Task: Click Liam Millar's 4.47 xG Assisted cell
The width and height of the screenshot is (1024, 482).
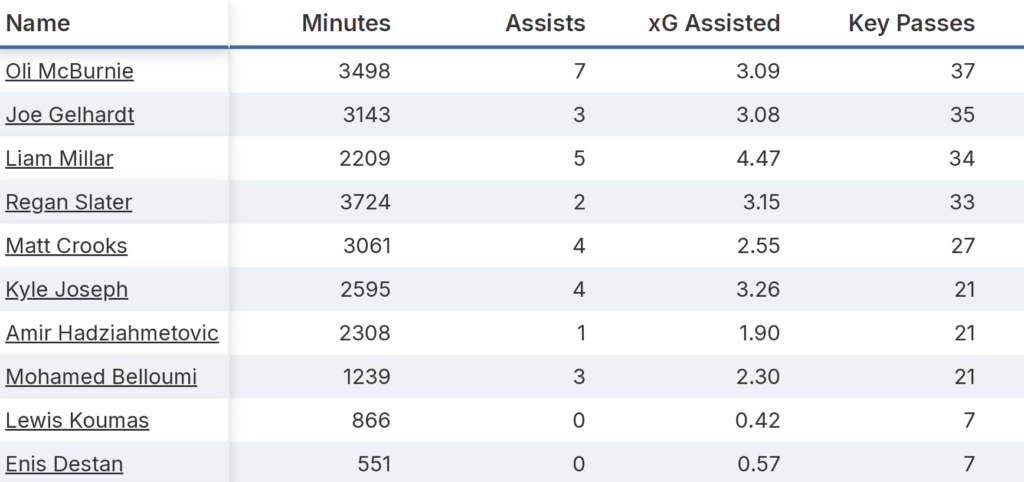Action: point(758,158)
